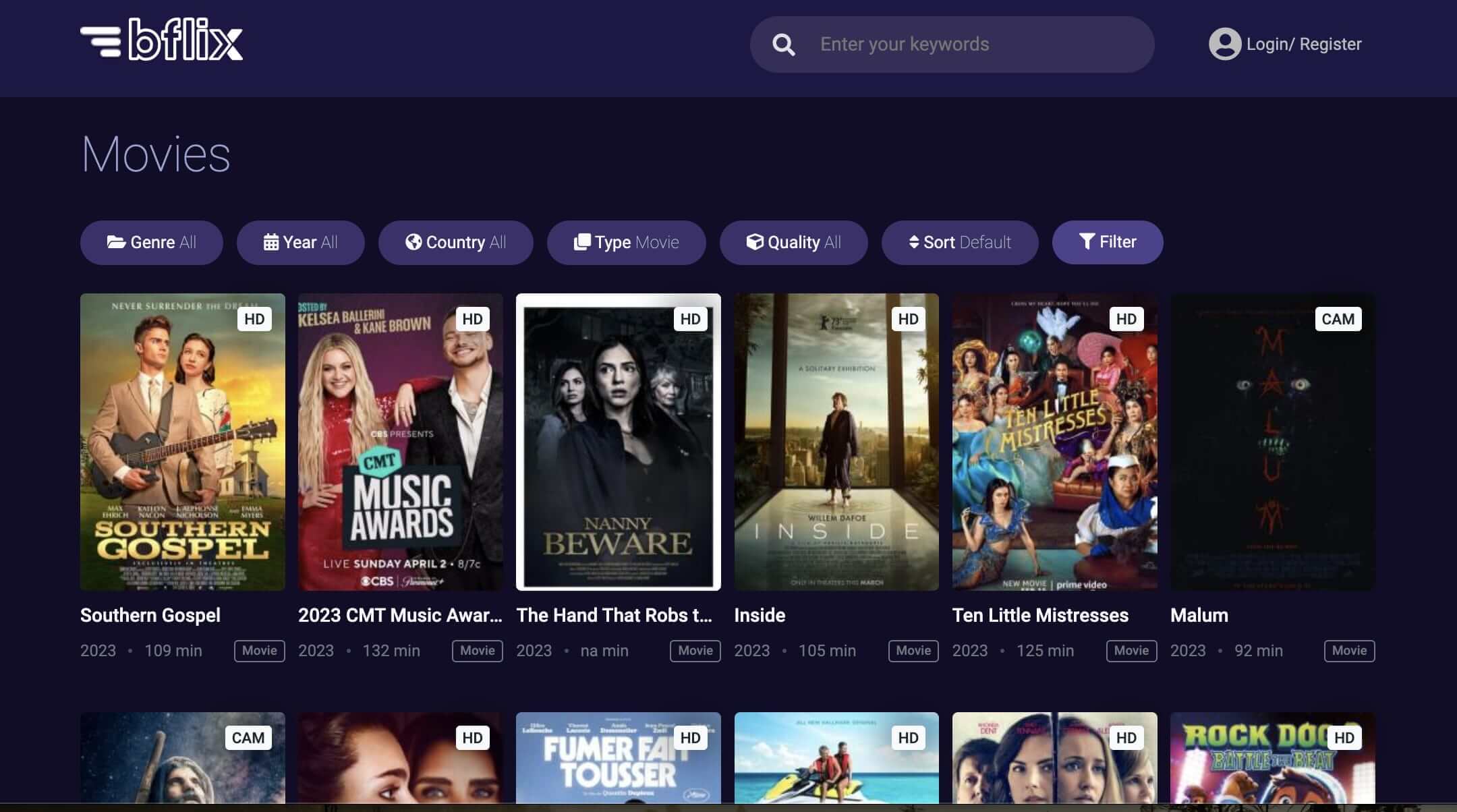This screenshot has width=1457, height=812.
Task: Open the Genre filter dropdown
Action: (x=152, y=242)
